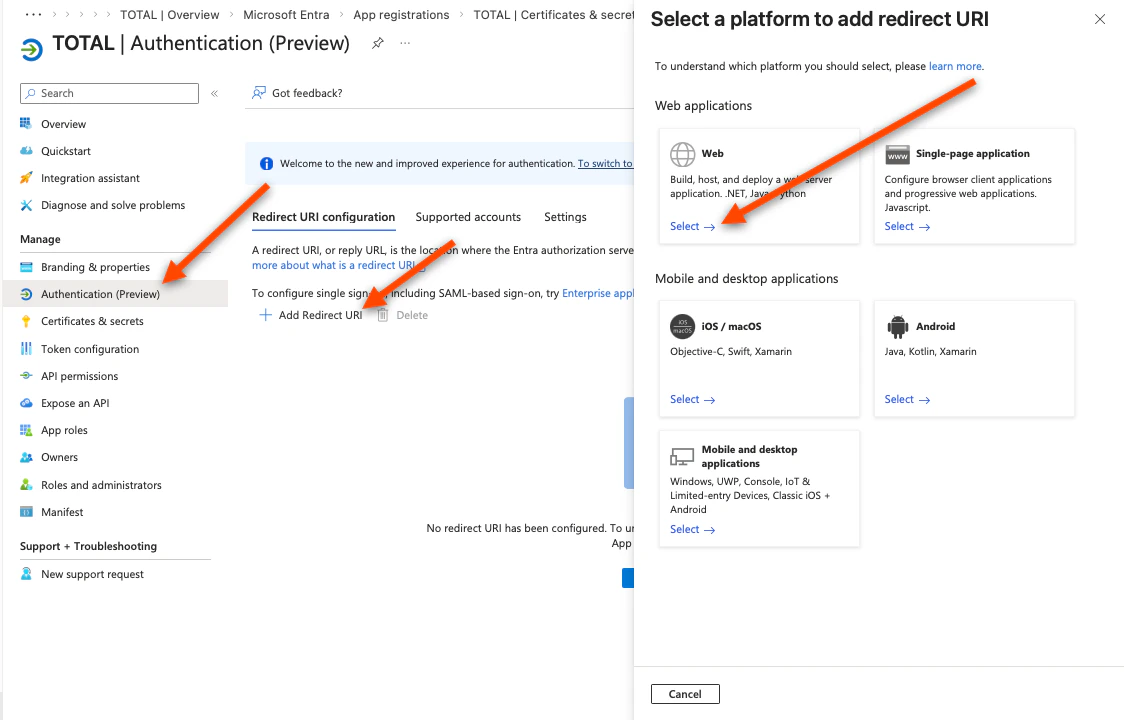1124x720 pixels.
Task: Choose Select under Android
Action: point(907,399)
